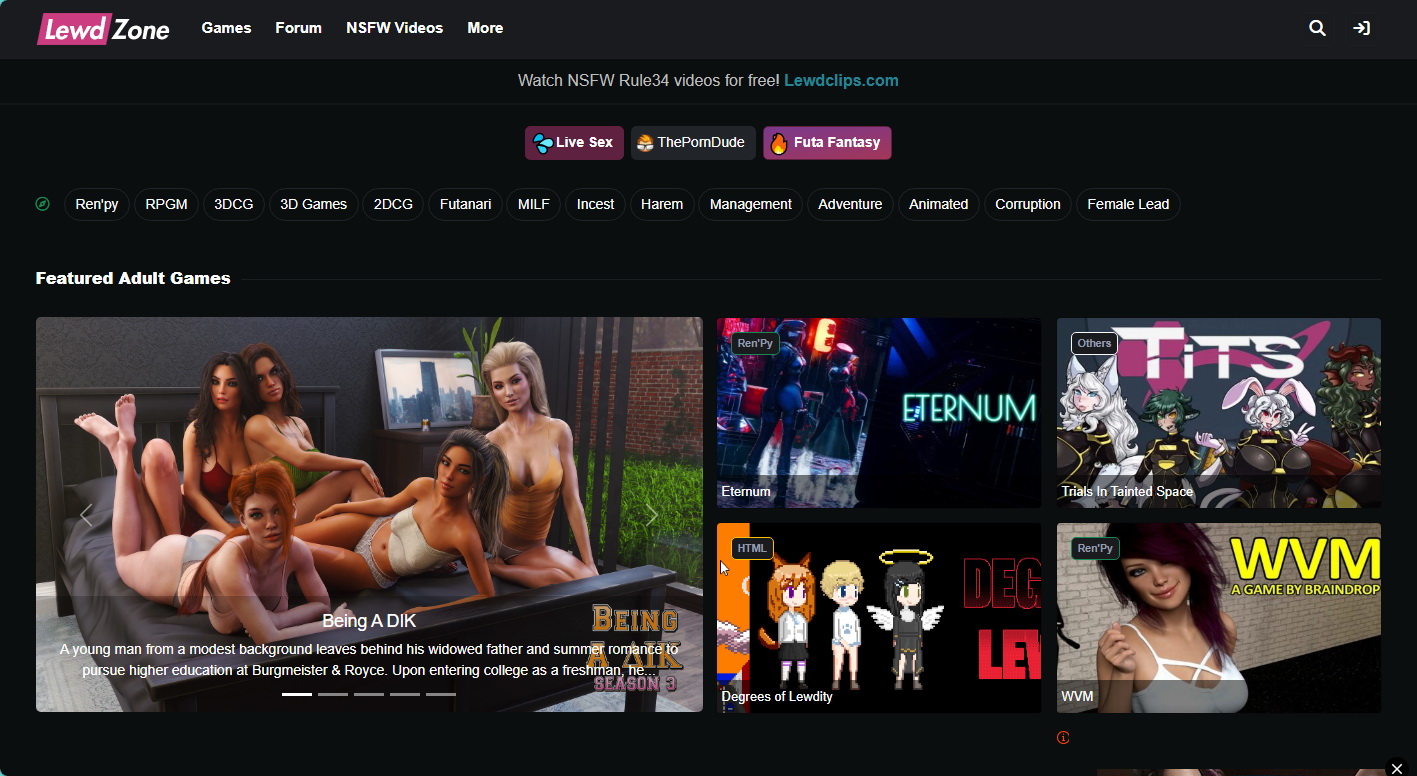
Task: Expand the More menu
Action: (x=485, y=28)
